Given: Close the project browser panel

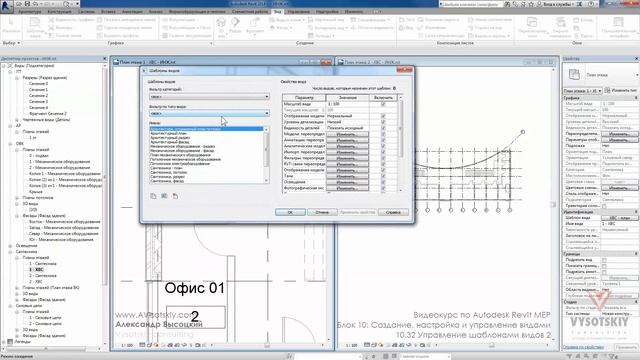Looking at the screenshot, I should pyautogui.click(x=104, y=59).
